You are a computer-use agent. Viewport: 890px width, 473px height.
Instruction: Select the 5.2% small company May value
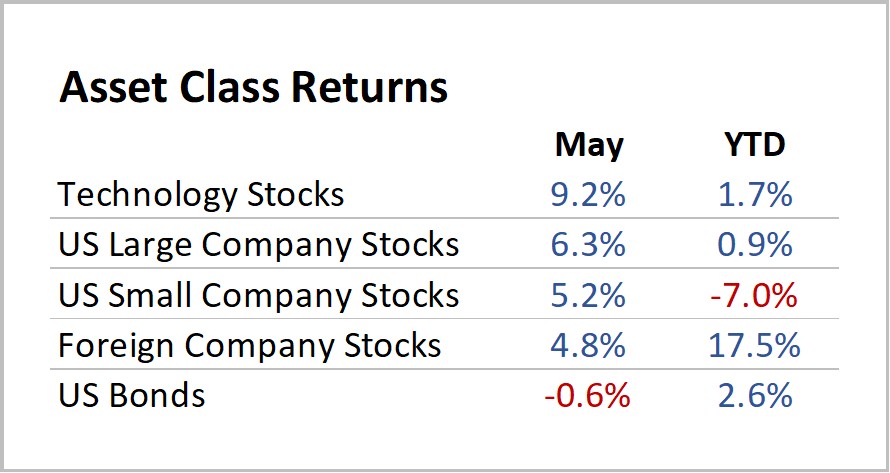[588, 295]
